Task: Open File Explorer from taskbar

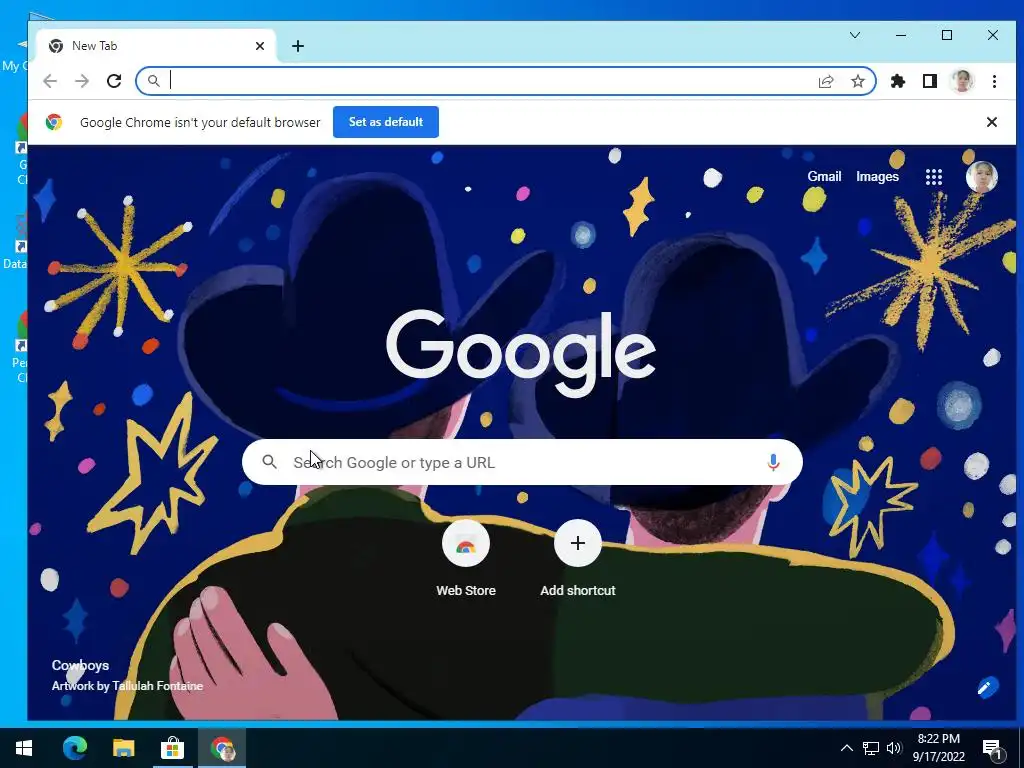Action: click(x=123, y=748)
